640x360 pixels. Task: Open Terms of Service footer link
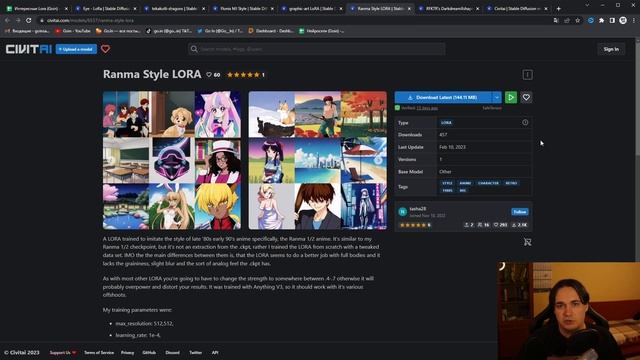(99, 352)
